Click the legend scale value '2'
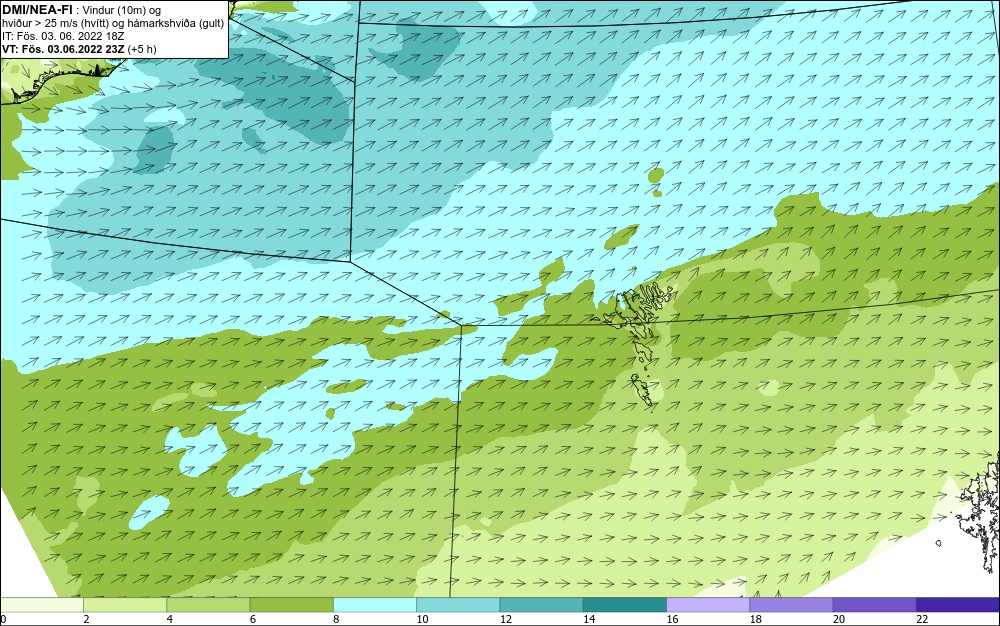Viewport: 1000px width, 626px height. click(x=86, y=619)
